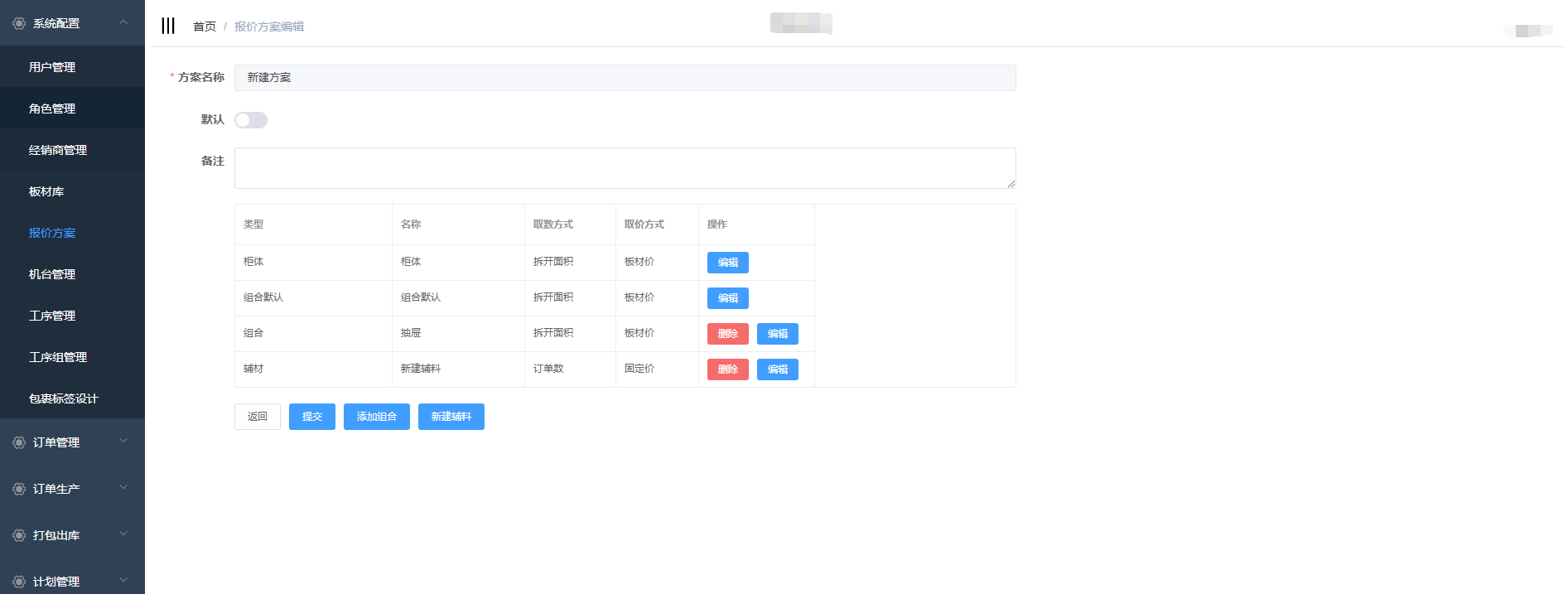Click the 新建辅料 button

point(451,417)
